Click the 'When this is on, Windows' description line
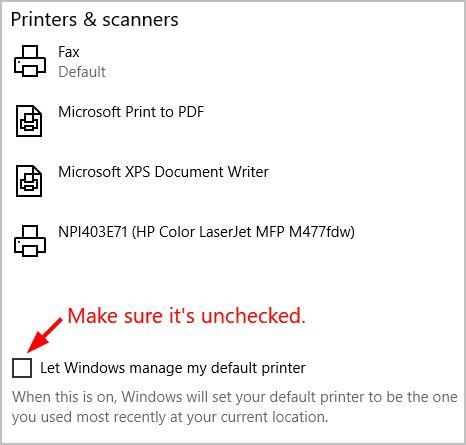 point(235,397)
